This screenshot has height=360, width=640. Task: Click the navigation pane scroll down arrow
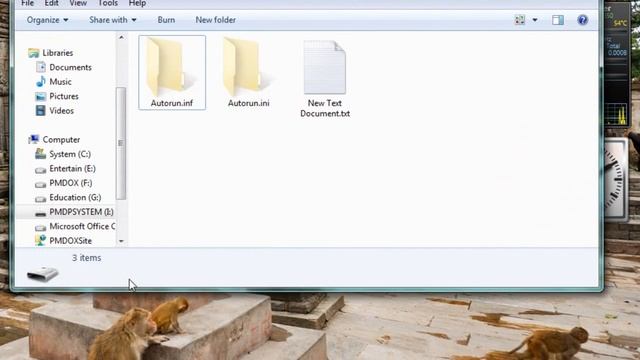[x=121, y=241]
